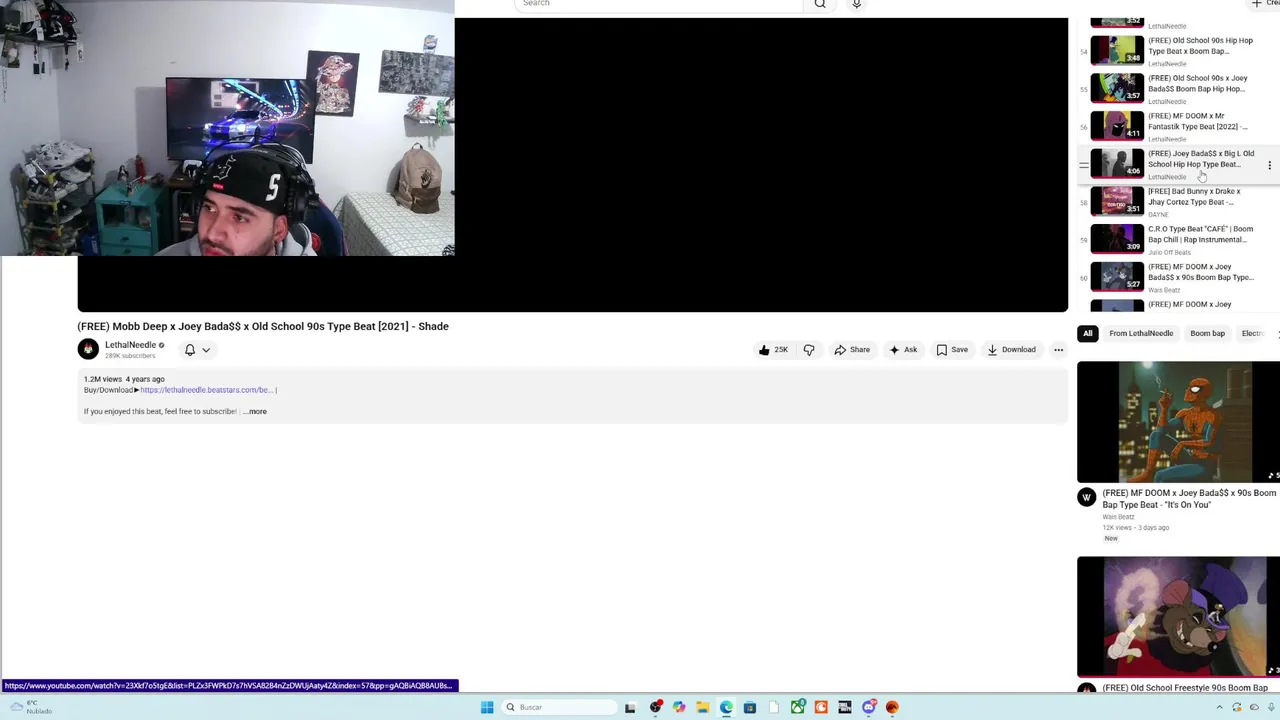Open the Share dialog
Viewport: 1280px width, 720px height.
tap(852, 350)
